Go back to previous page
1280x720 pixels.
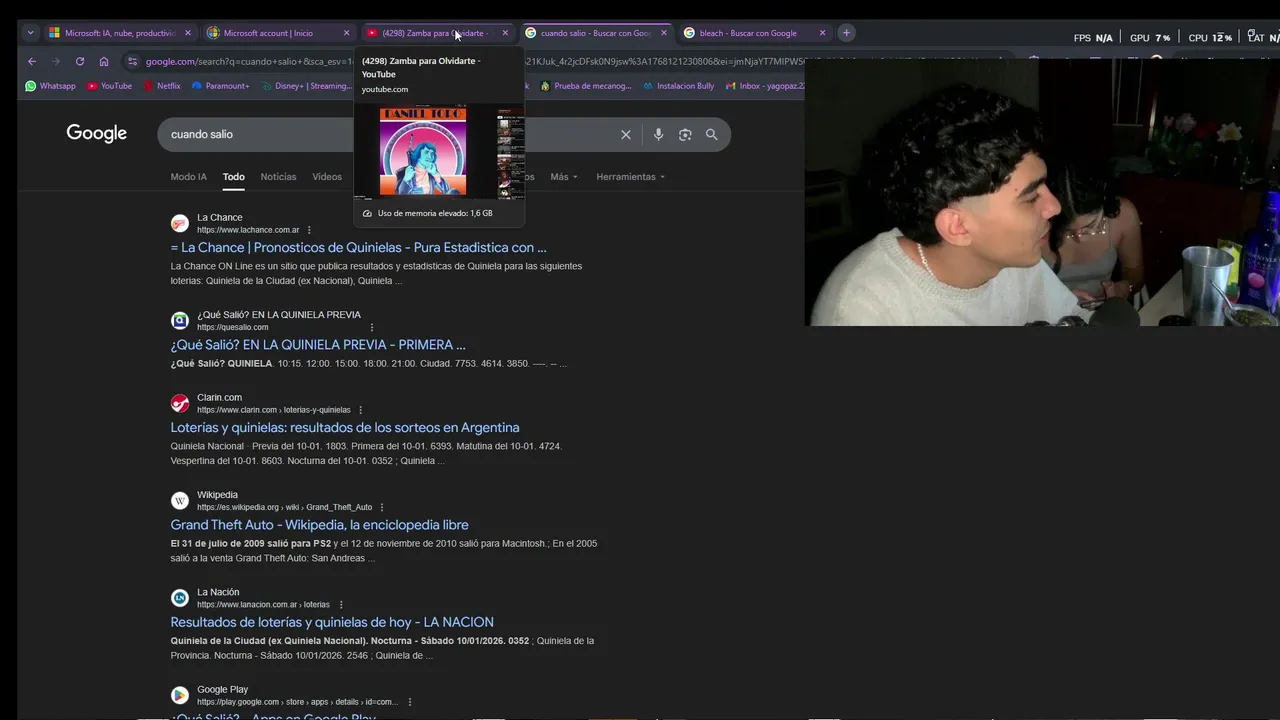[32, 61]
